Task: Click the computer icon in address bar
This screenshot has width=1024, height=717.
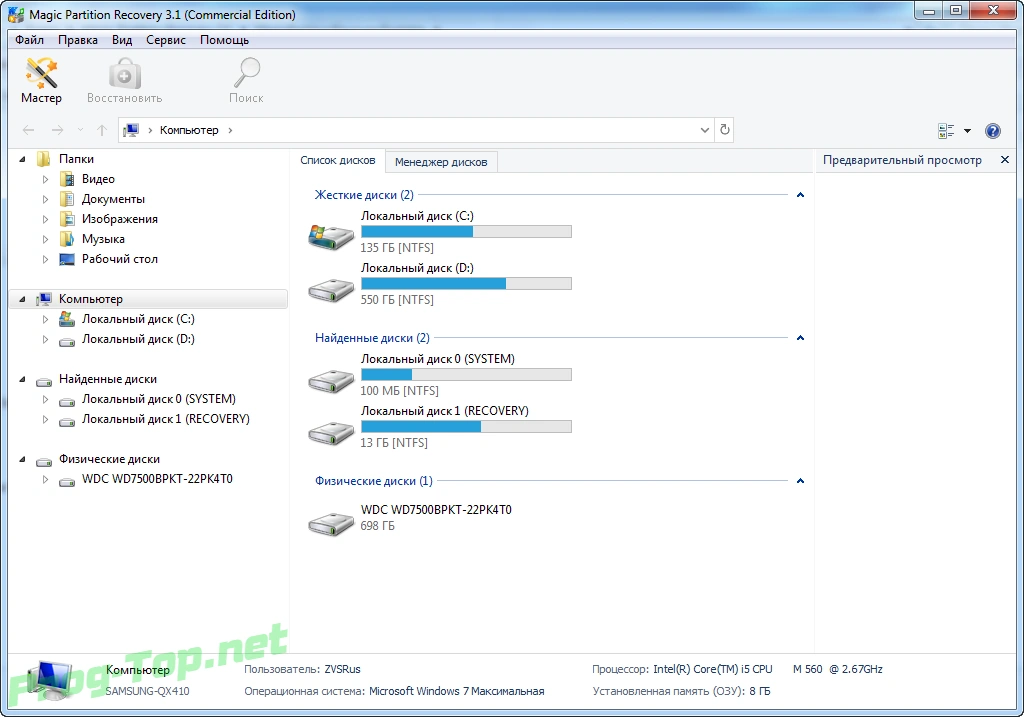Action: (131, 130)
